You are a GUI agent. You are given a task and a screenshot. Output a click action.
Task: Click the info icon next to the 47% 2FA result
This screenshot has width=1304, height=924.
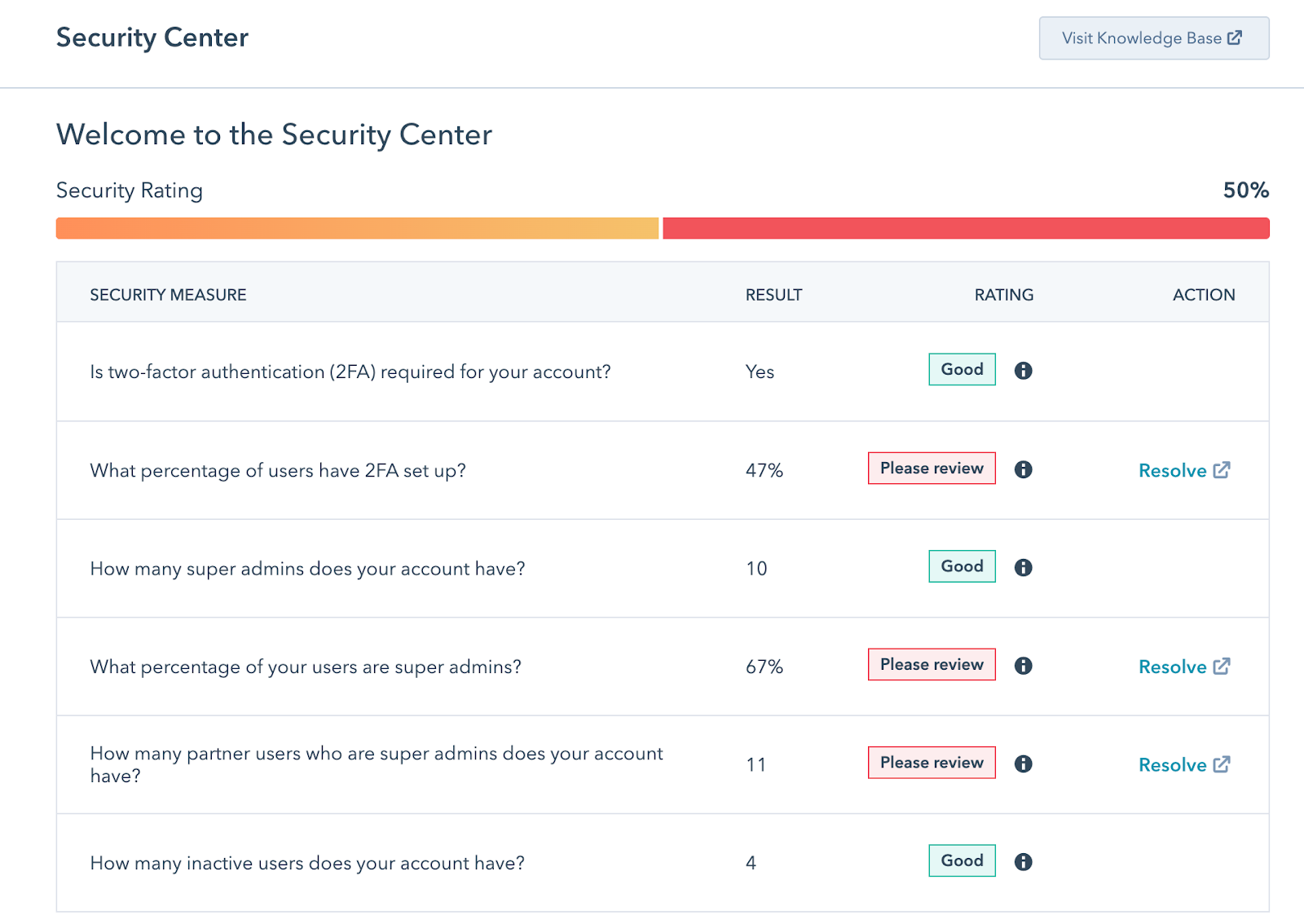click(1024, 469)
